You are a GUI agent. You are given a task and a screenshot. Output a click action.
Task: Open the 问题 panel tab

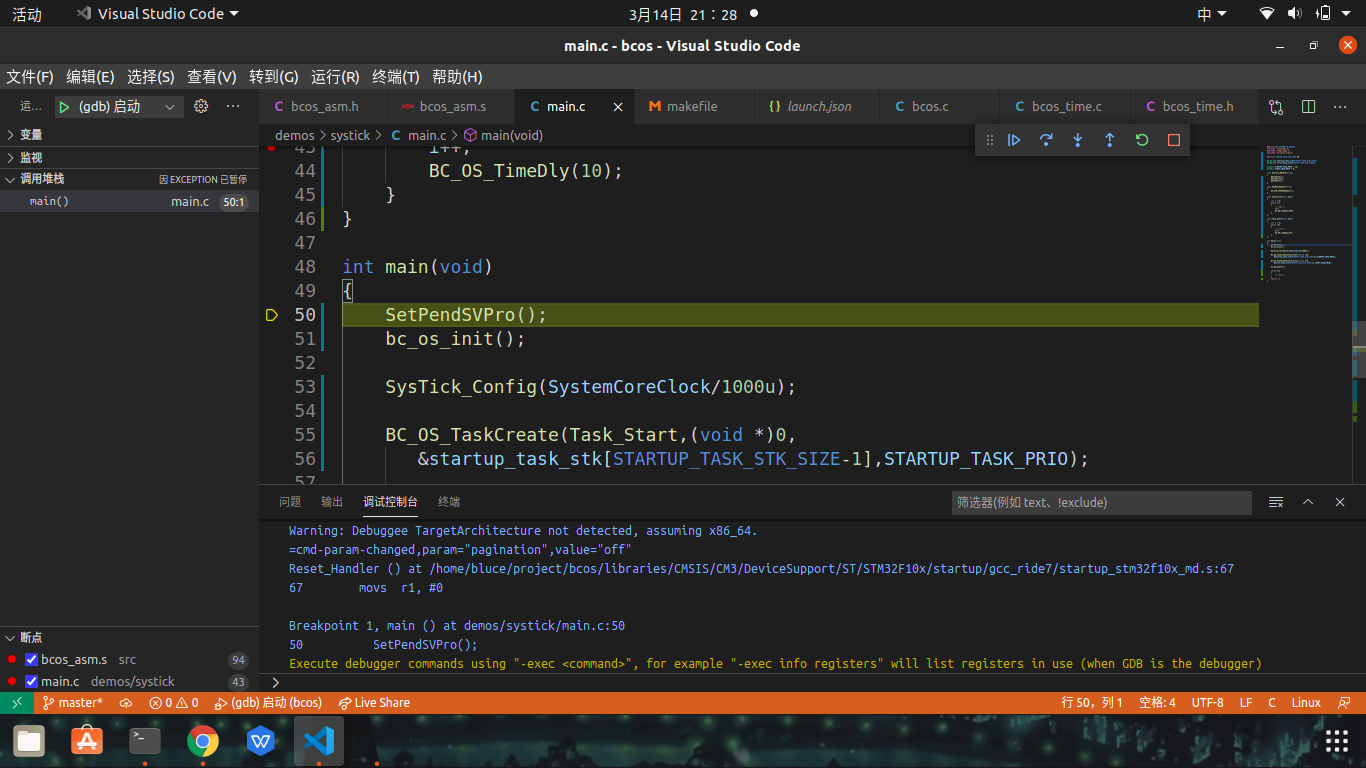click(290, 502)
